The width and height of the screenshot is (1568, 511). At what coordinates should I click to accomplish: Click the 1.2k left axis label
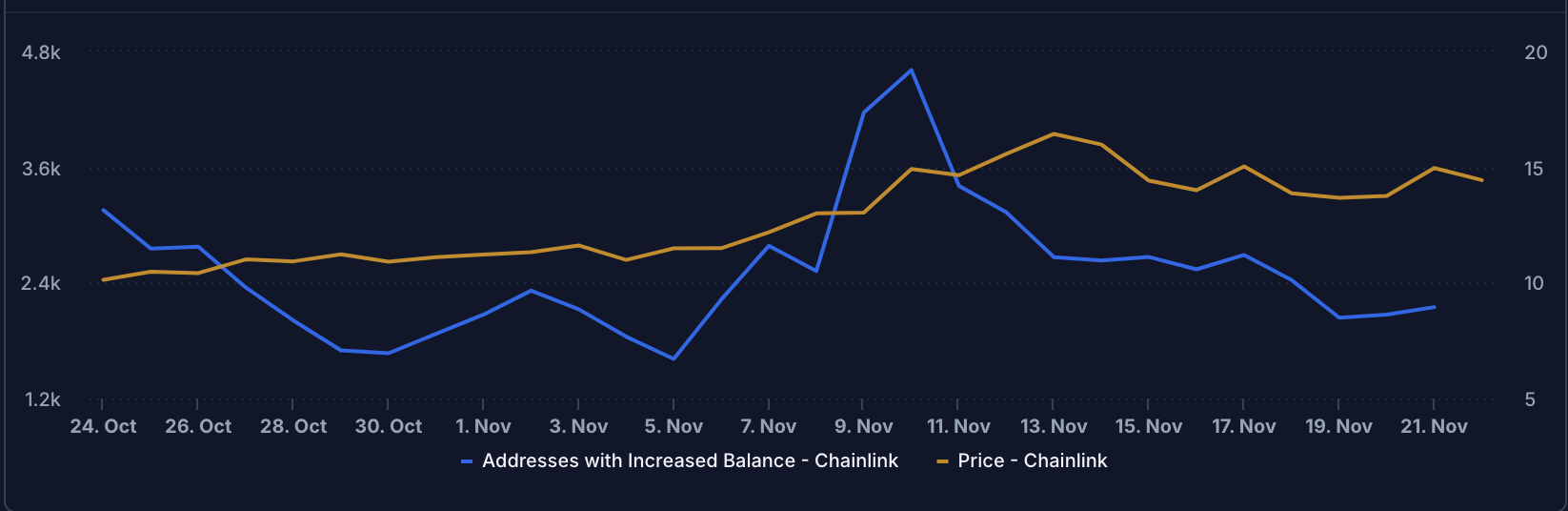[41, 399]
